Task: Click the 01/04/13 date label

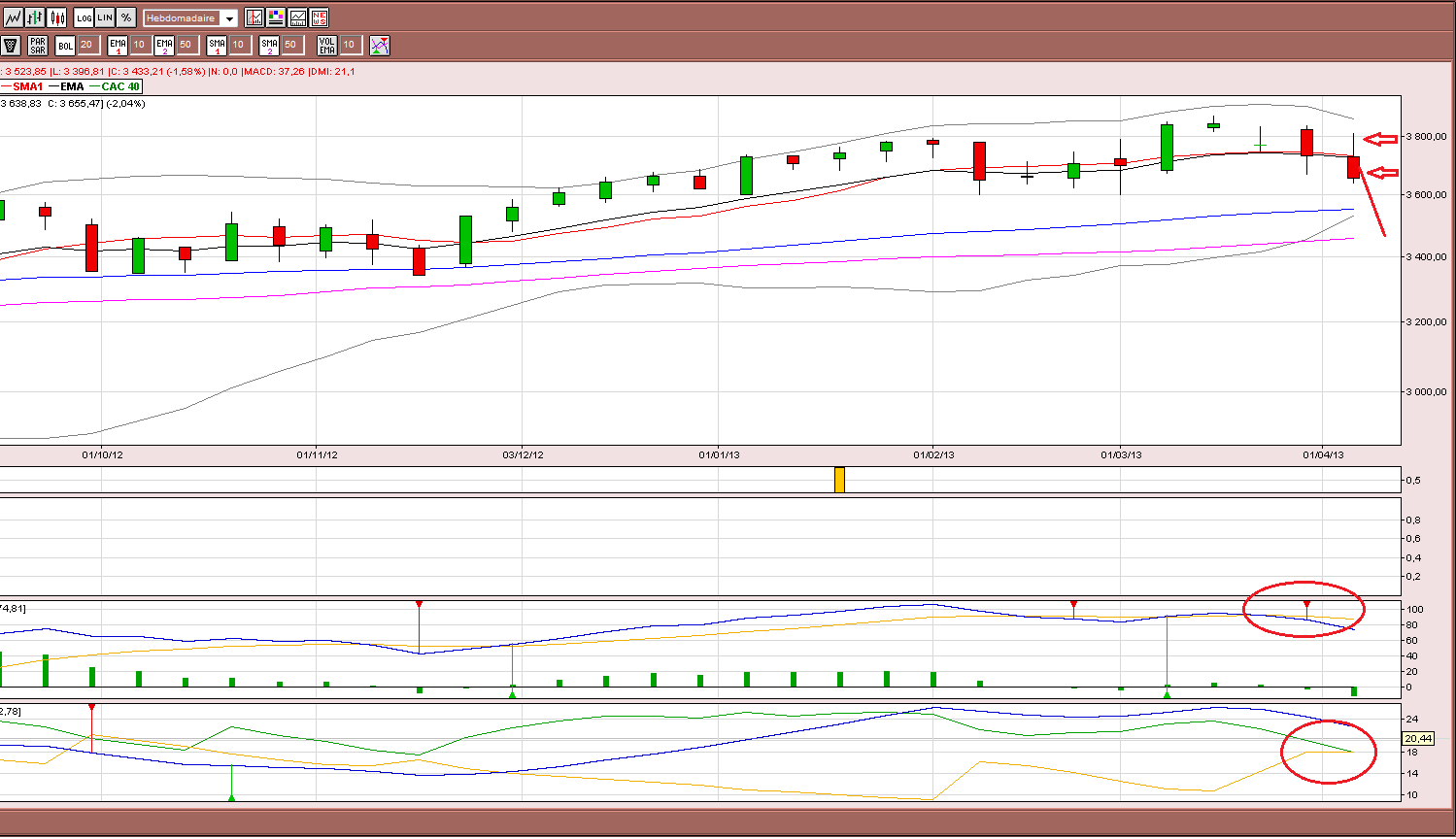Action: pyautogui.click(x=1323, y=455)
